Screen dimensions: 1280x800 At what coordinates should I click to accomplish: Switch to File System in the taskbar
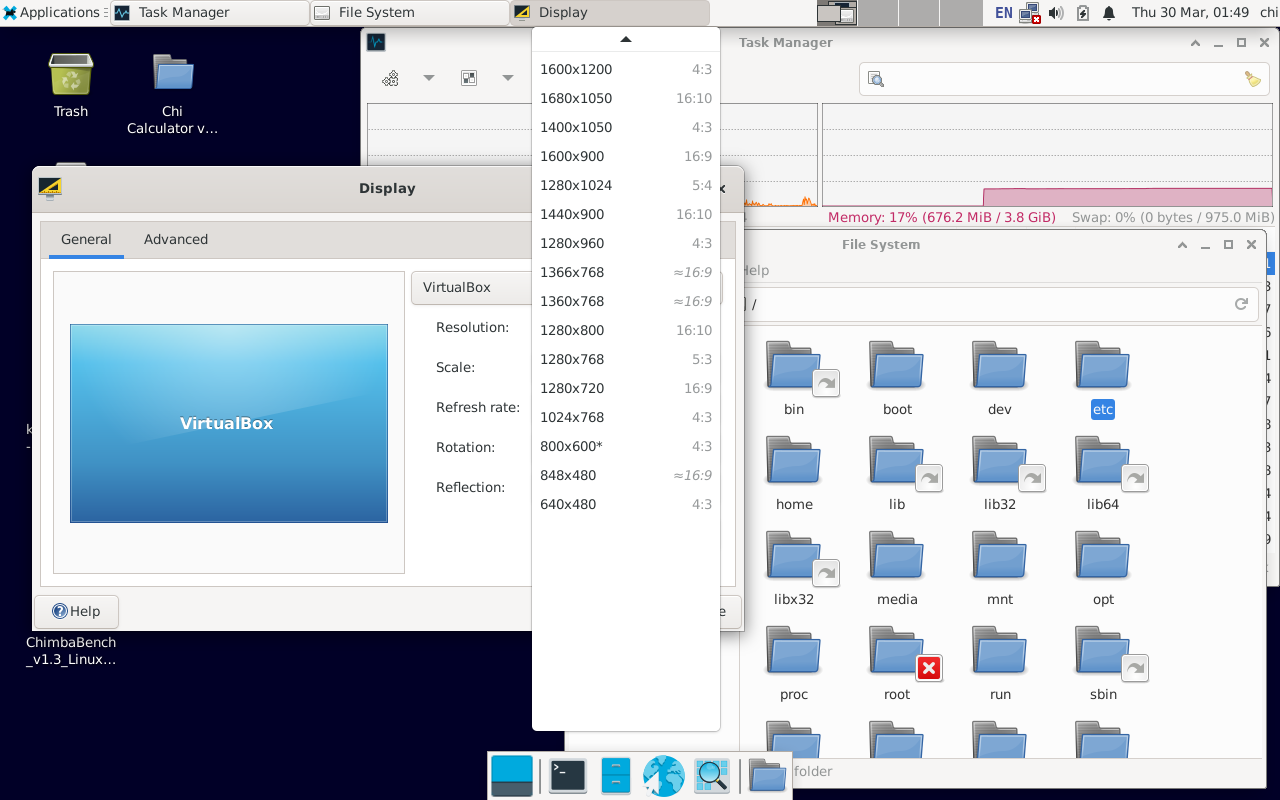click(x=408, y=13)
